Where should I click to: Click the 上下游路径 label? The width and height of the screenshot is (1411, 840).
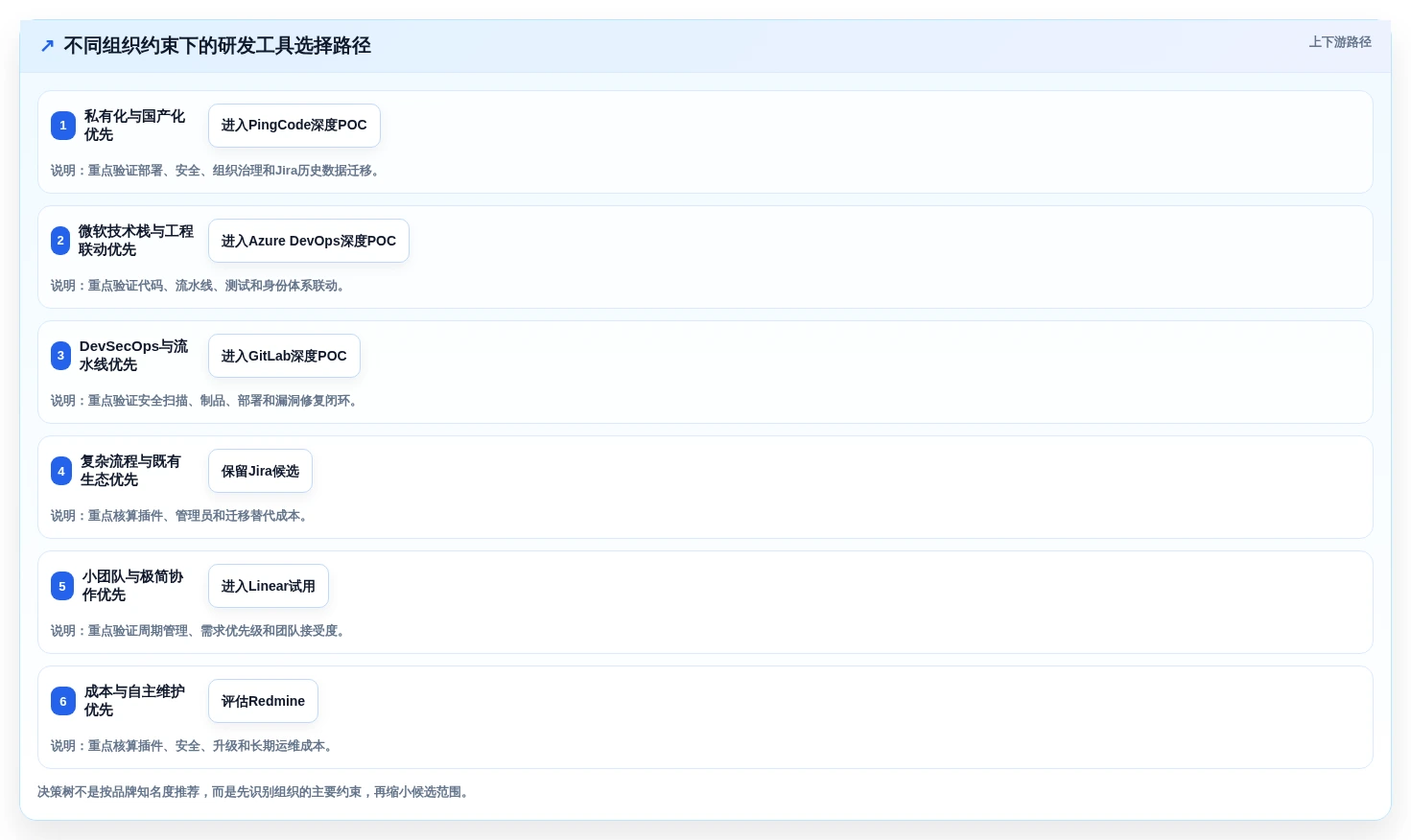pos(1340,42)
